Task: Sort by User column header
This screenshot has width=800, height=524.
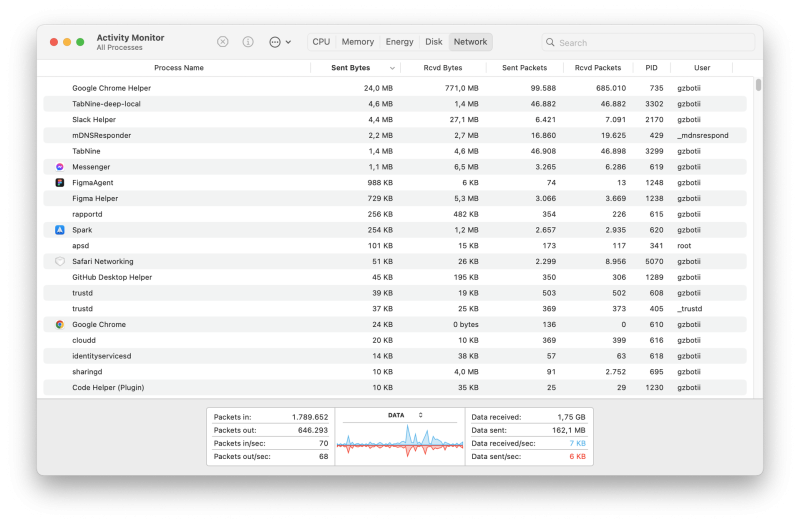Action: [x=702, y=68]
